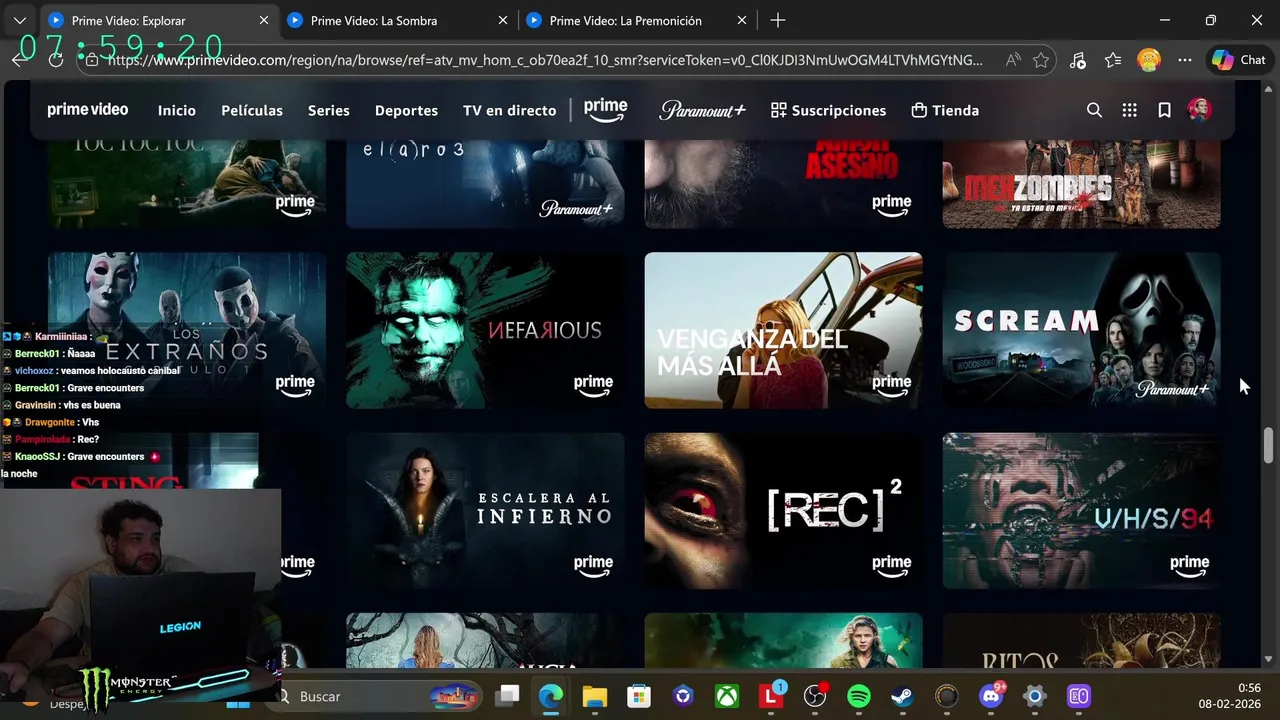The width and height of the screenshot is (1280, 720).
Task: Open File Explorer from the taskbar
Action: tap(595, 696)
